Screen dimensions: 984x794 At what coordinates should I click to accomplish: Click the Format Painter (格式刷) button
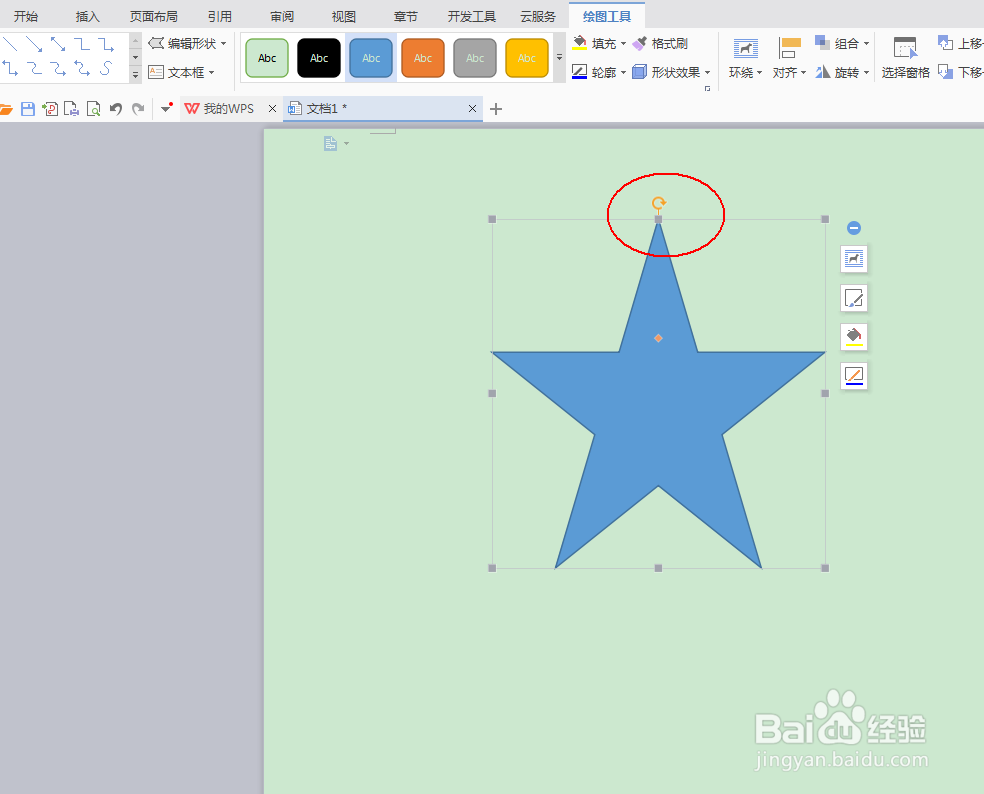pyautogui.click(x=660, y=43)
